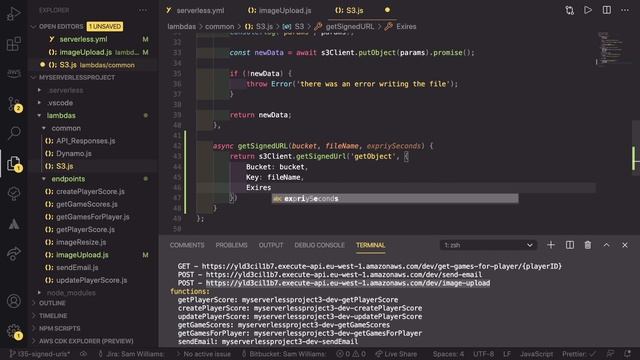Select the Explorer files icon
Viewport: 640px width, 360px height.
point(14,163)
